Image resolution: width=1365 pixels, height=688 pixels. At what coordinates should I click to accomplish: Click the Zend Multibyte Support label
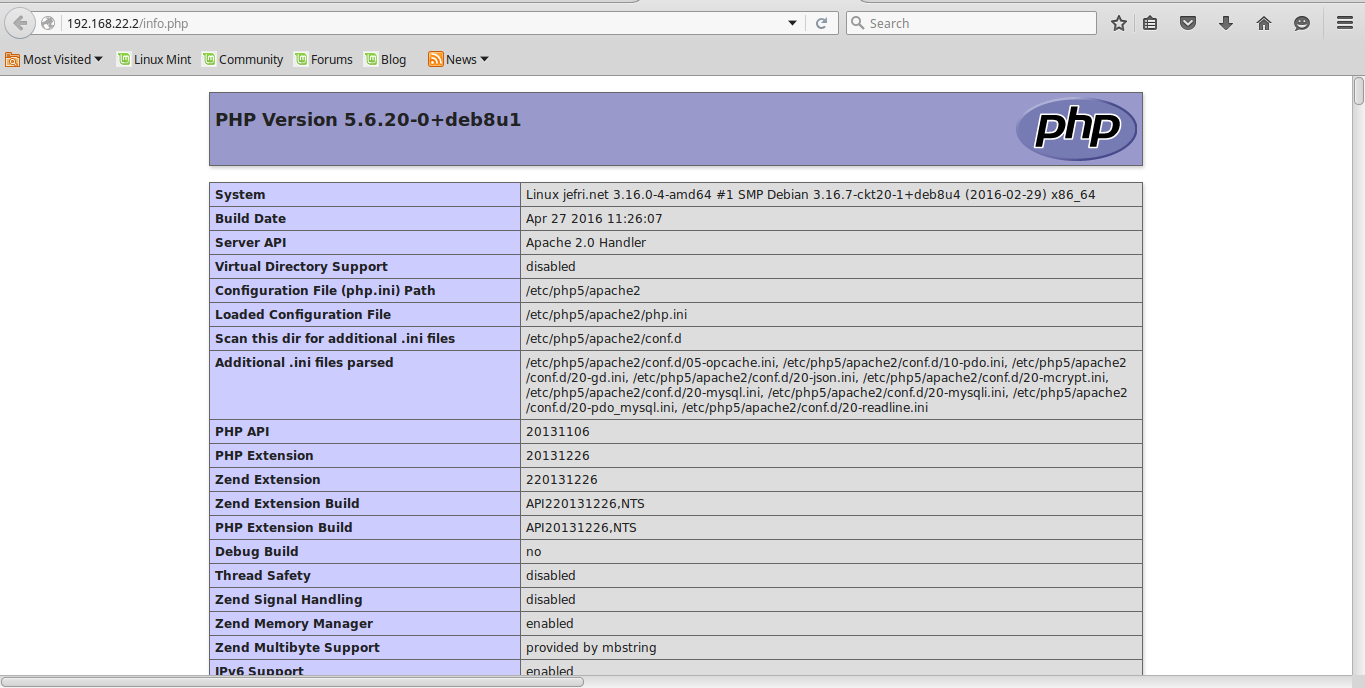coord(298,648)
